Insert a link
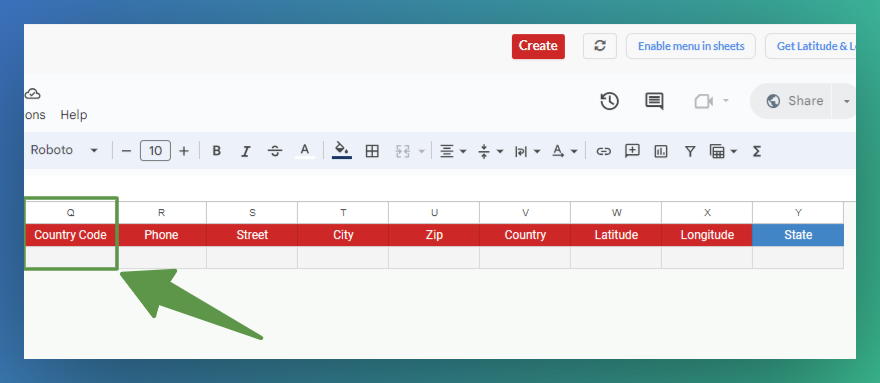 [x=603, y=151]
